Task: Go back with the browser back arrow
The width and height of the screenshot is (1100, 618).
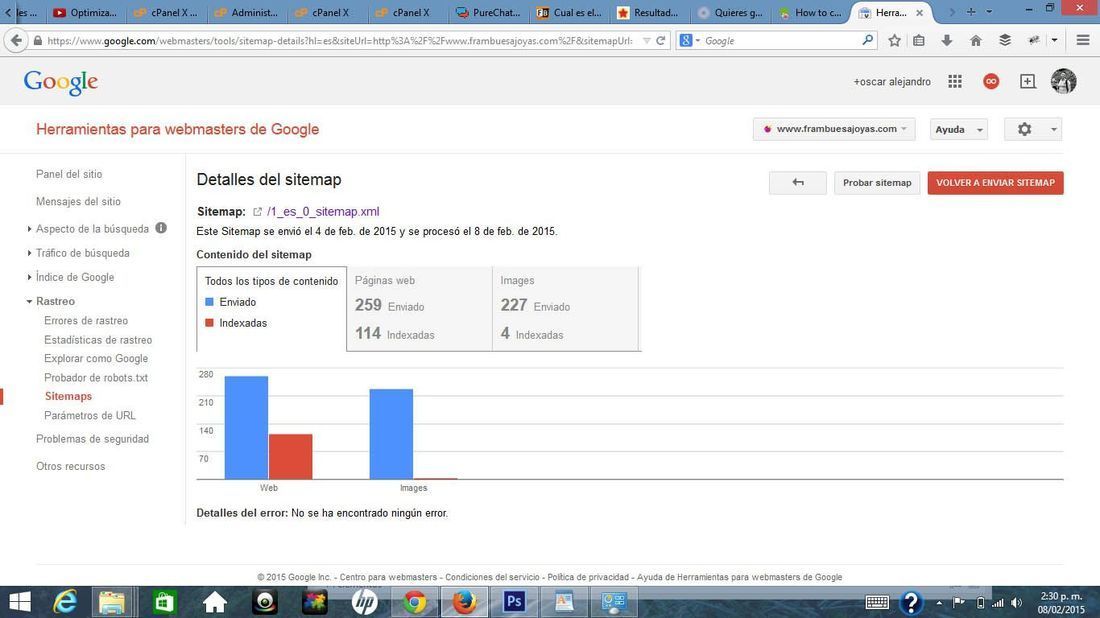Action: (16, 41)
